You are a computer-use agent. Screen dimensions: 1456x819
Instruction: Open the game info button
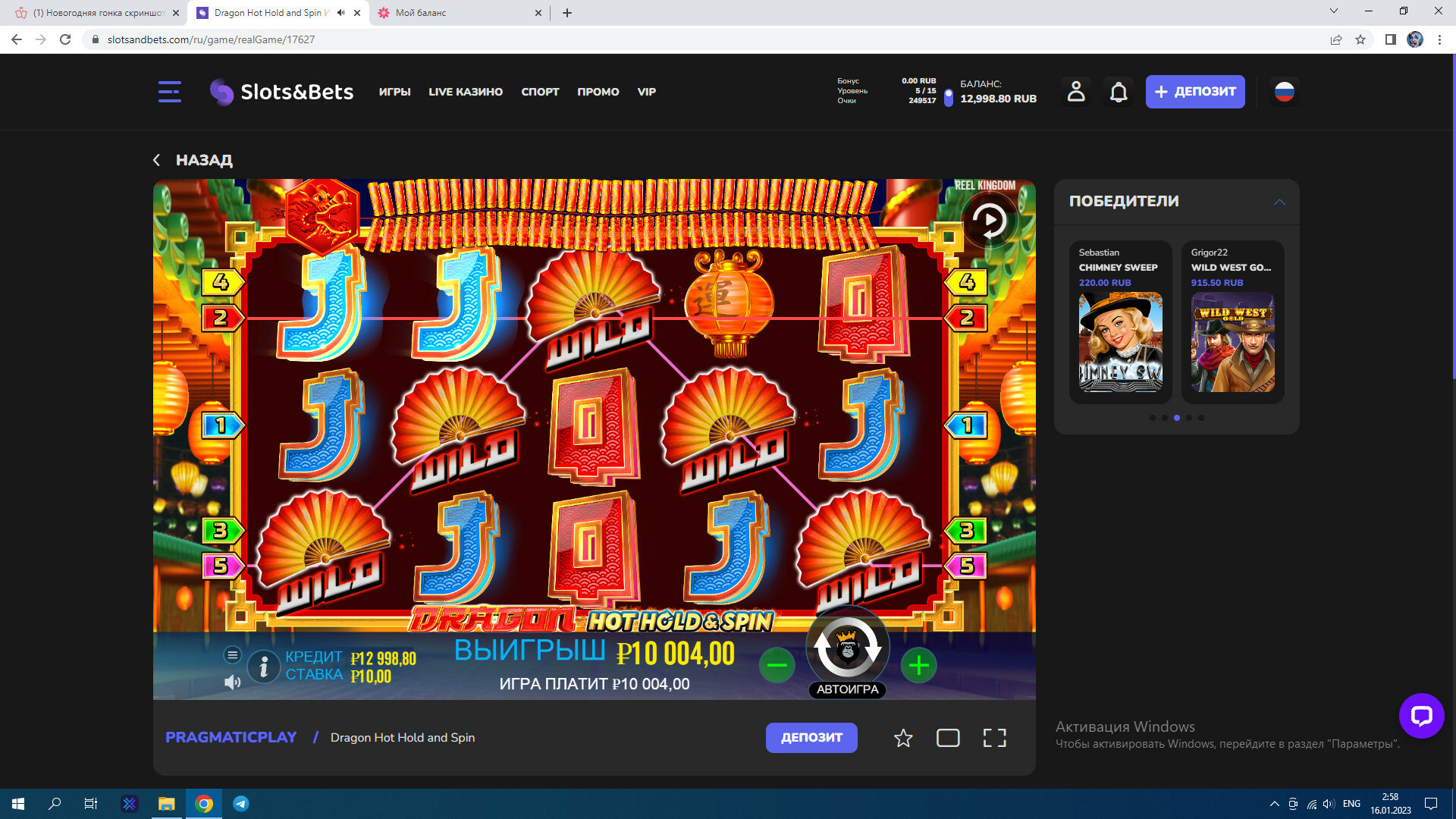[264, 667]
